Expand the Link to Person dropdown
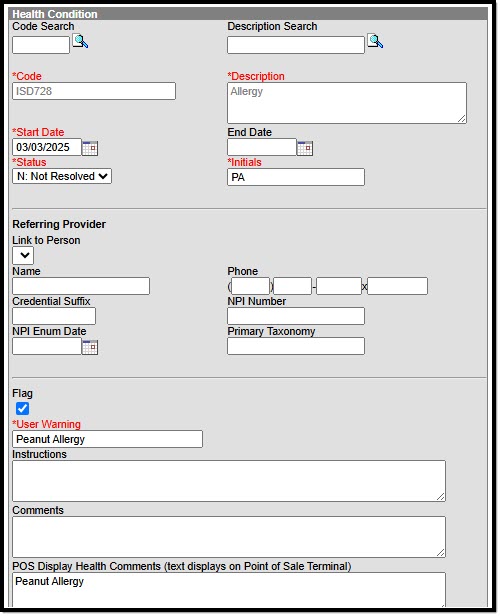 23,255
